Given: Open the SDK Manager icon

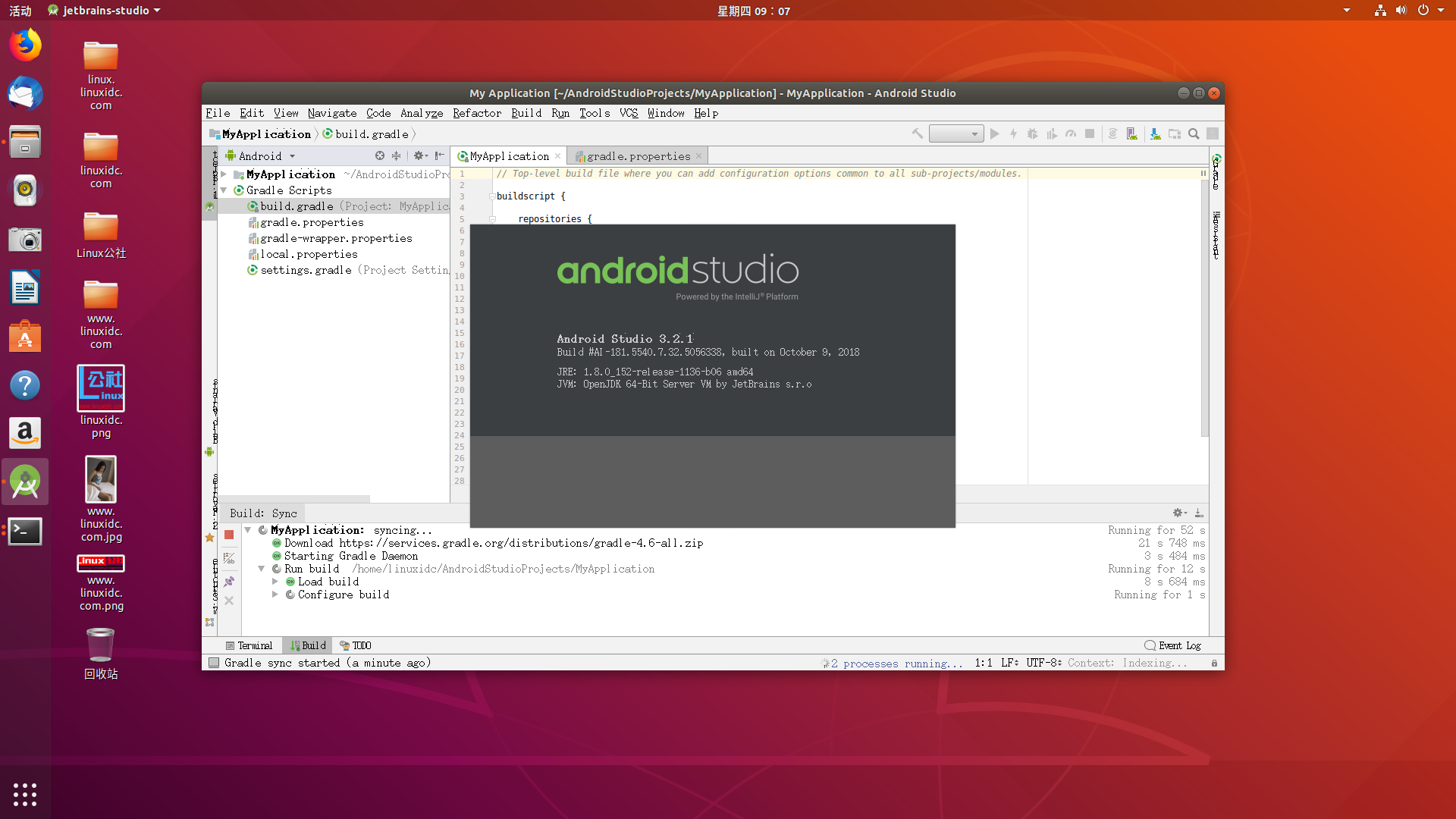Looking at the screenshot, I should (1155, 133).
